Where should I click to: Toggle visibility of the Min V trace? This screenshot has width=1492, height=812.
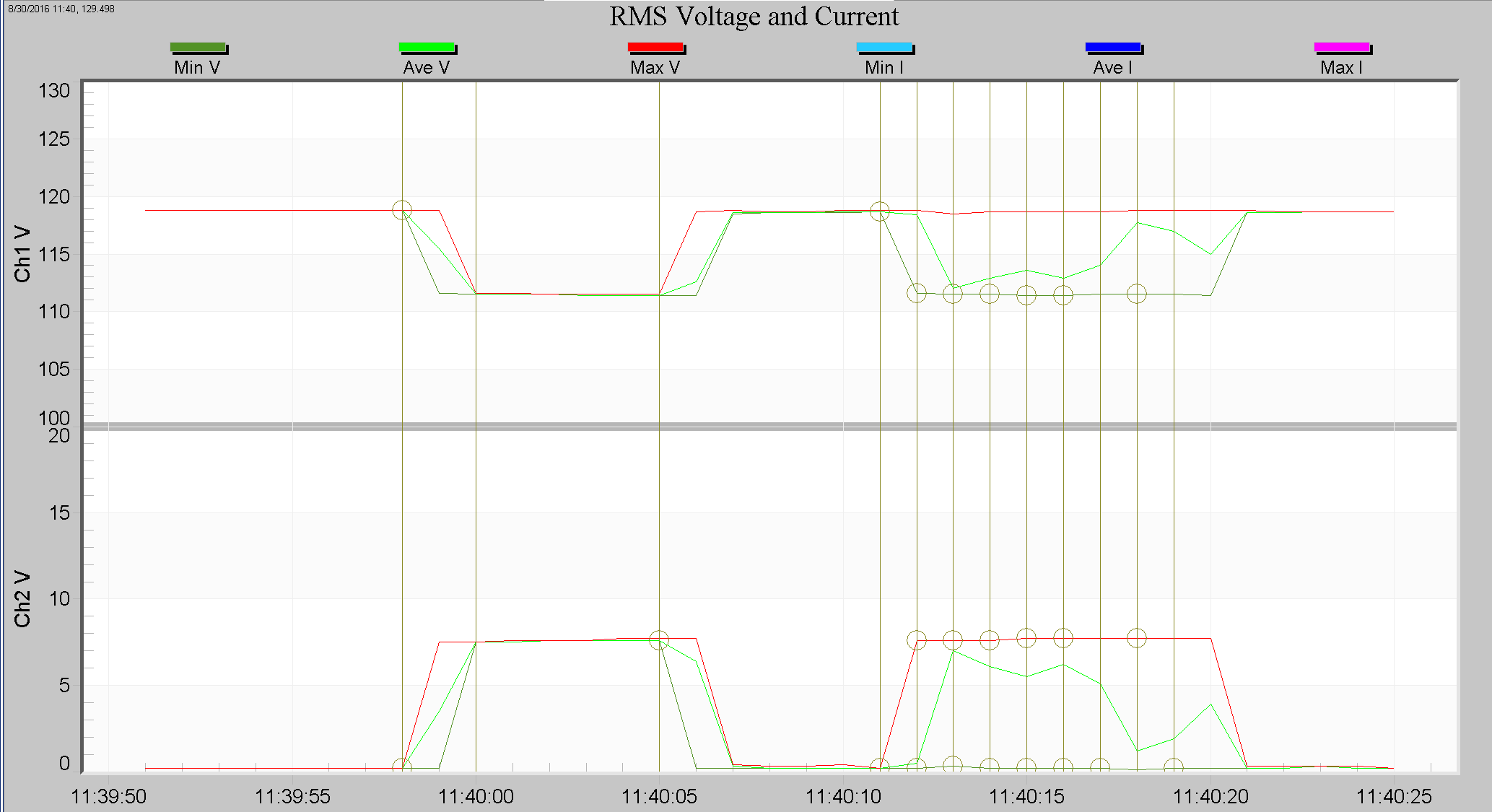point(198,46)
